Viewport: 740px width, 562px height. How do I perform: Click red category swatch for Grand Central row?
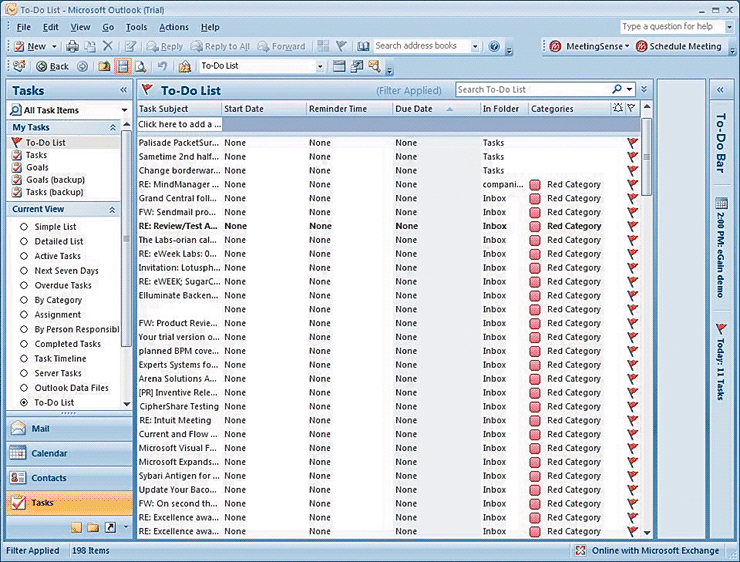pos(534,199)
